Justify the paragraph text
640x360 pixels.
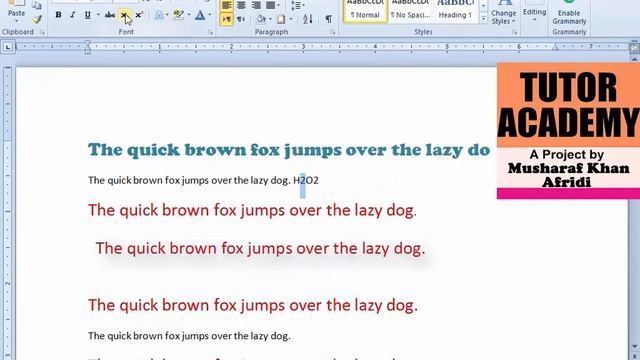coord(271,5)
